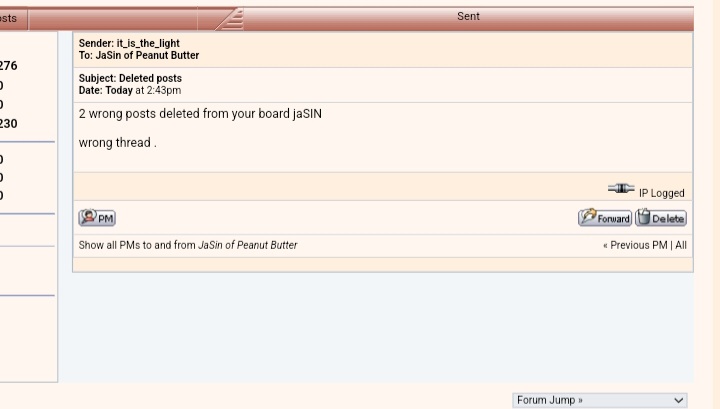Forward this private message
This screenshot has height=409, width=720.
(x=604, y=218)
